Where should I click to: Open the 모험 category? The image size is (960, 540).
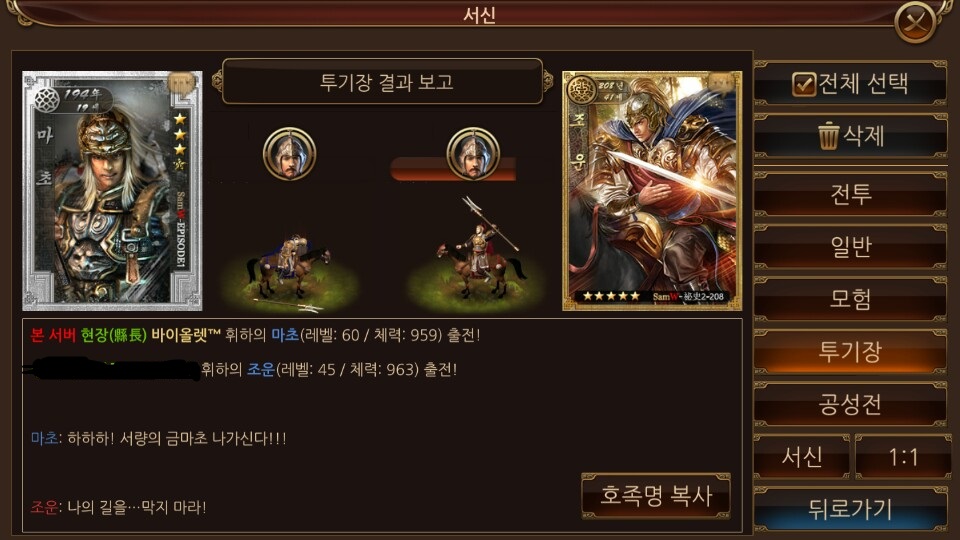pos(850,299)
